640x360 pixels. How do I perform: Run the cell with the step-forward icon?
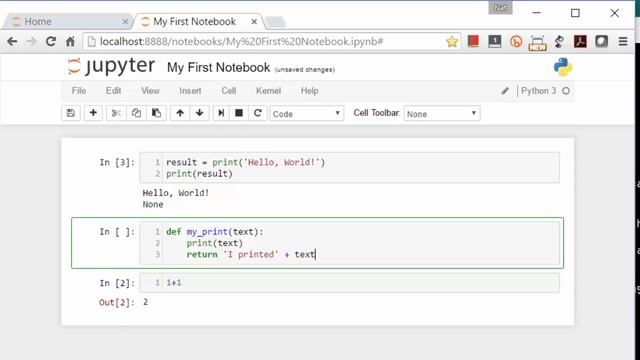221,113
